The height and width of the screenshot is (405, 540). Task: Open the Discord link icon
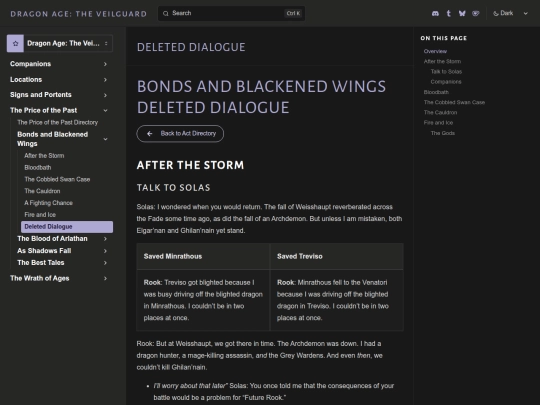click(435, 13)
